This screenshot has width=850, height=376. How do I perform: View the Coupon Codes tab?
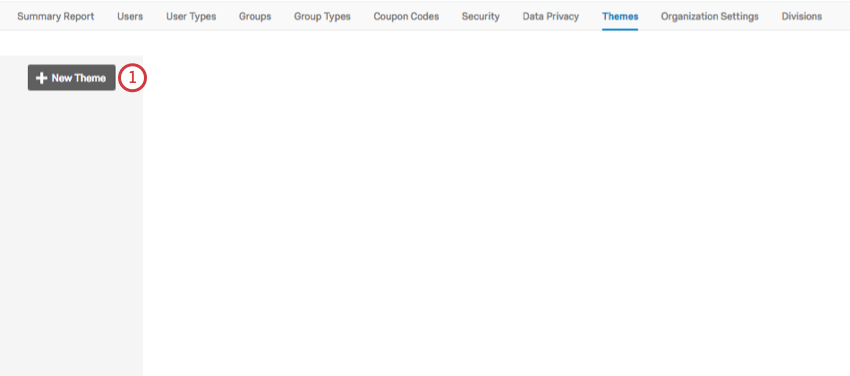point(406,16)
